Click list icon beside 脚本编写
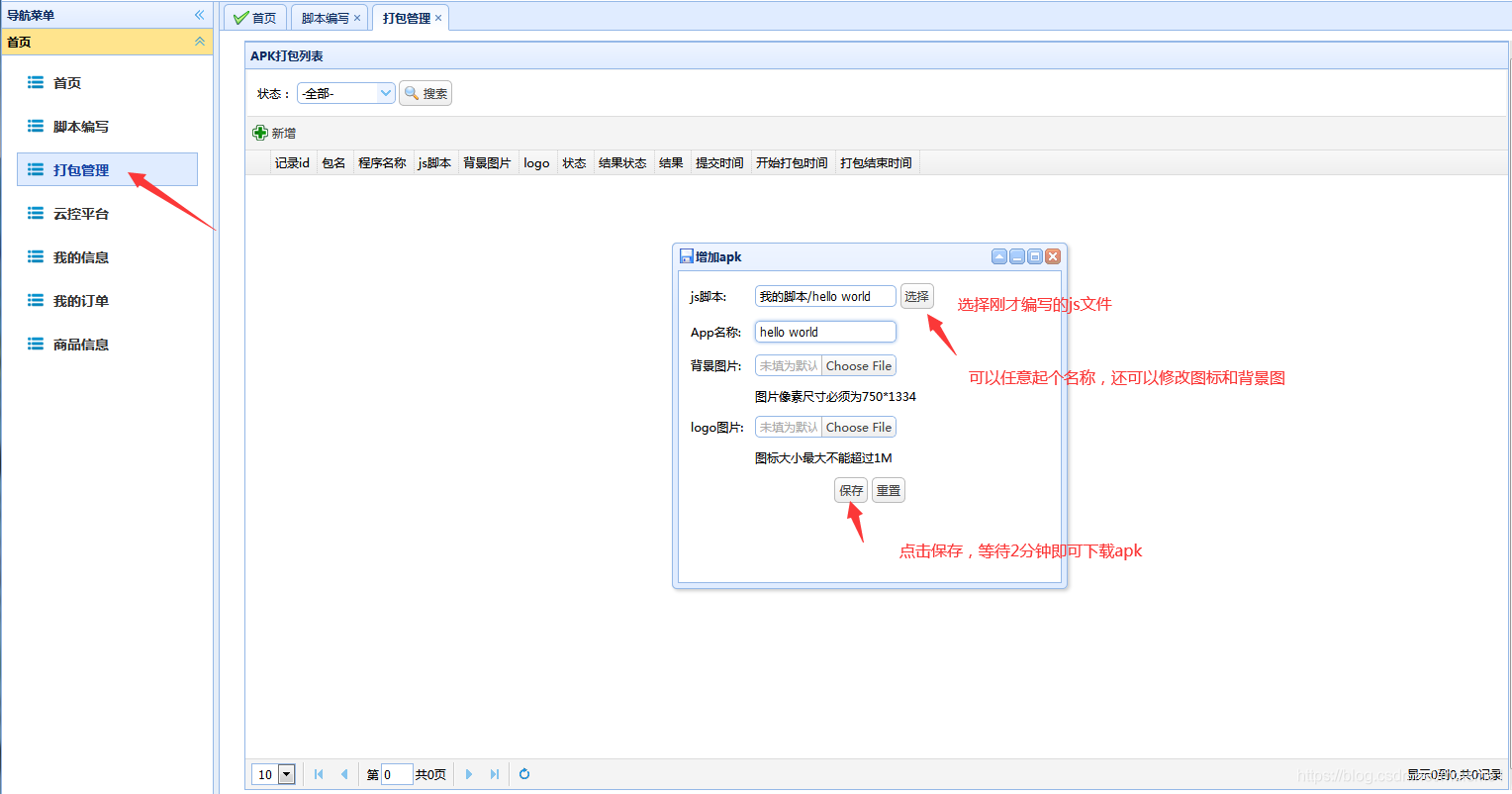The image size is (1512, 794). pyautogui.click(x=36, y=126)
